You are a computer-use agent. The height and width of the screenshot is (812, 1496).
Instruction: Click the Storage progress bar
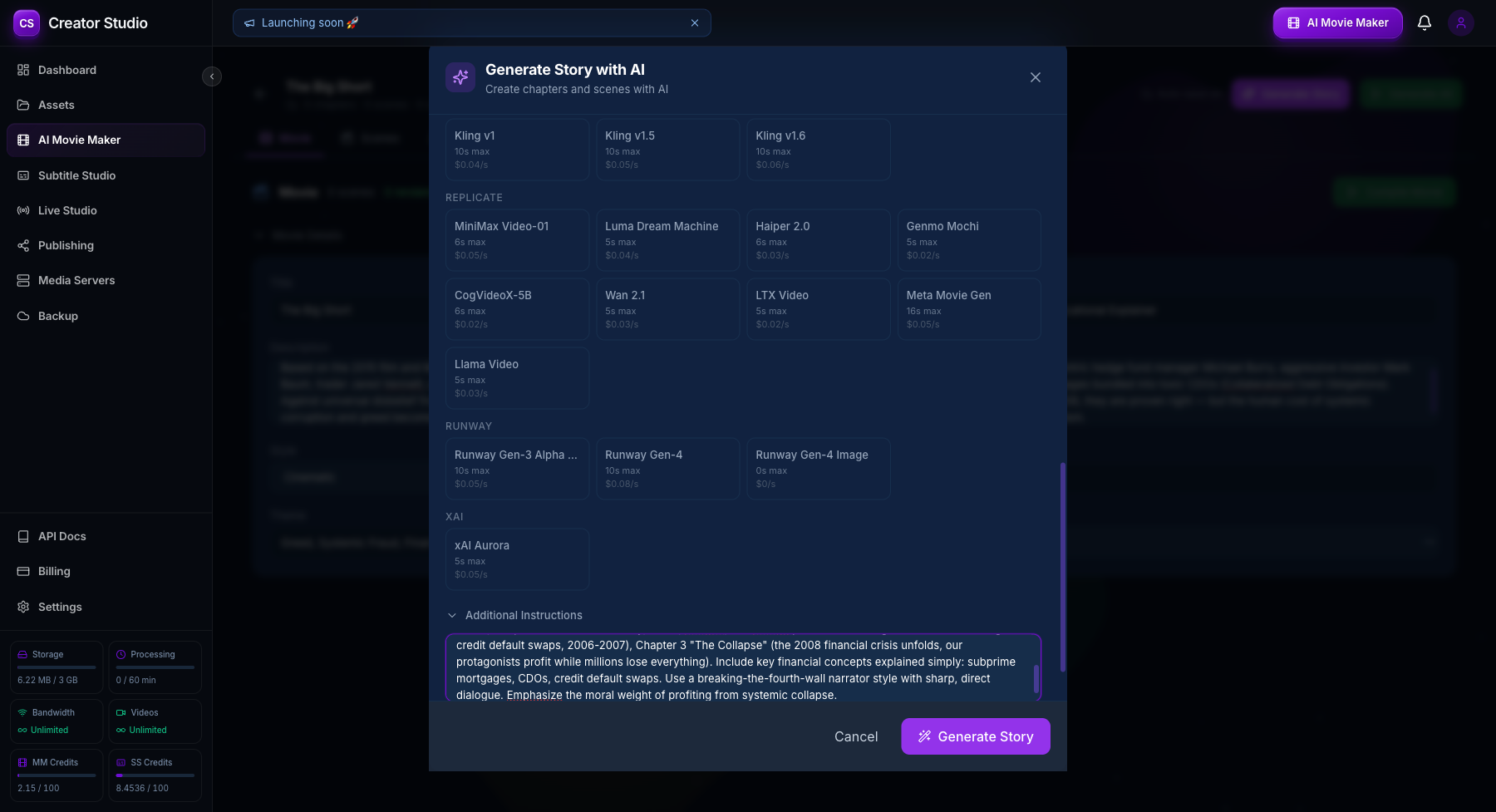coord(57,667)
